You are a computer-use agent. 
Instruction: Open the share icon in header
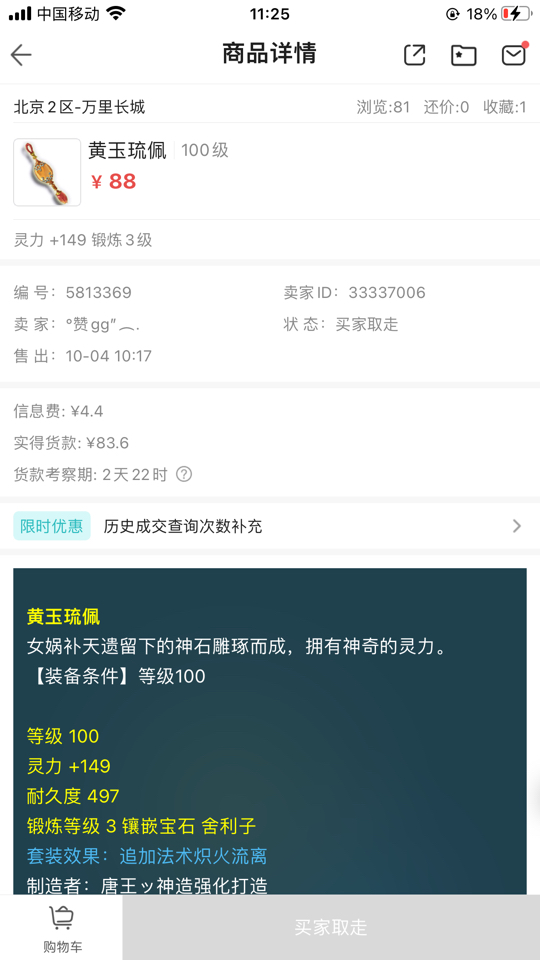pyautogui.click(x=415, y=55)
